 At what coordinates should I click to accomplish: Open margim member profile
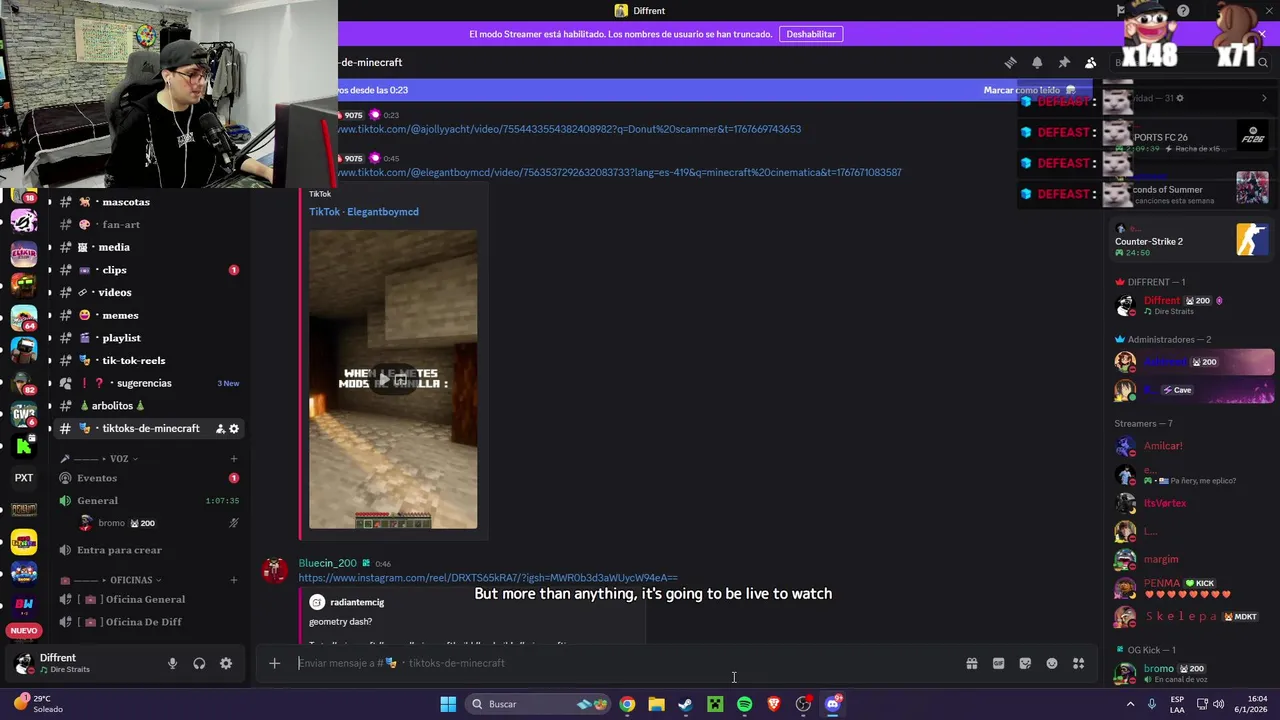(1193, 559)
